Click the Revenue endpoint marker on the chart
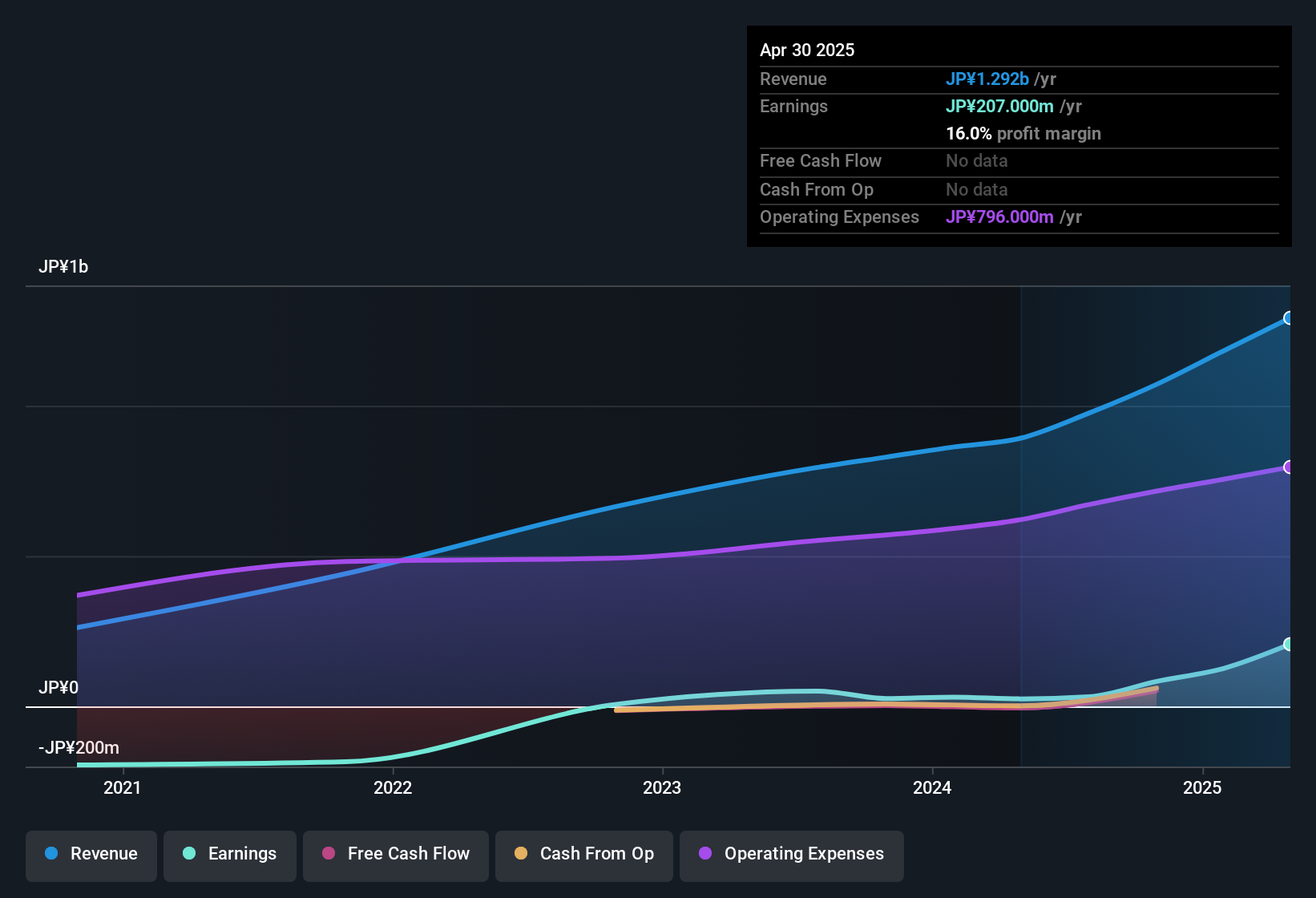1316x898 pixels. [x=1288, y=318]
